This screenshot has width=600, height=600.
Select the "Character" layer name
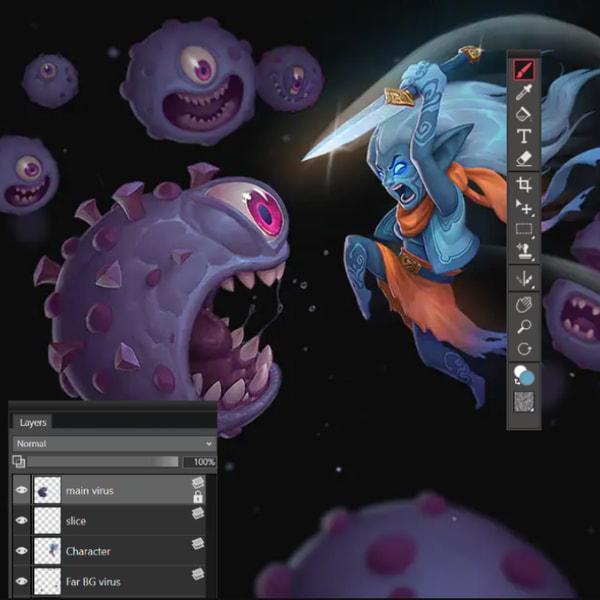point(88,551)
